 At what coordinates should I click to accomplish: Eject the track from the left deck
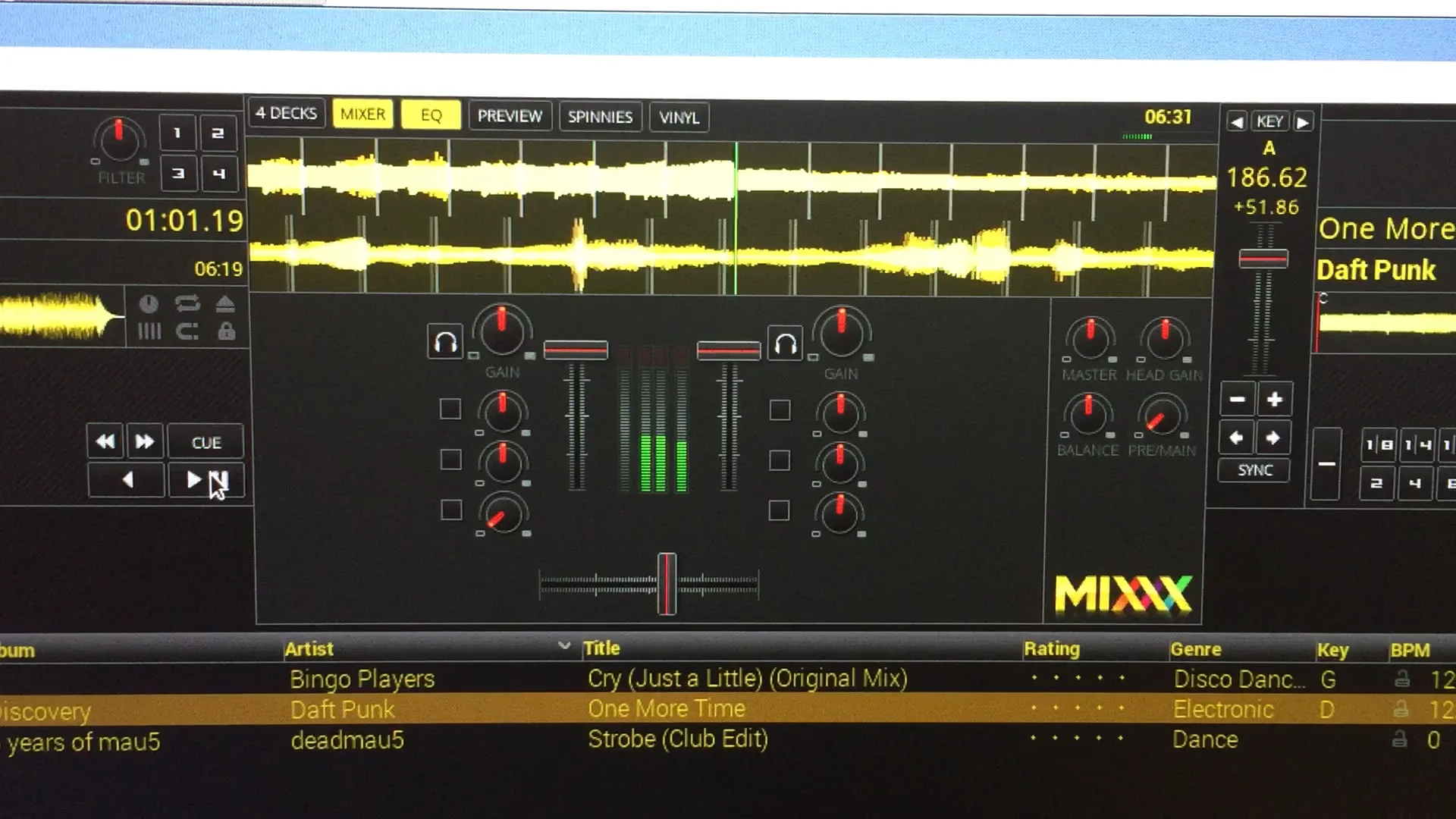click(225, 304)
